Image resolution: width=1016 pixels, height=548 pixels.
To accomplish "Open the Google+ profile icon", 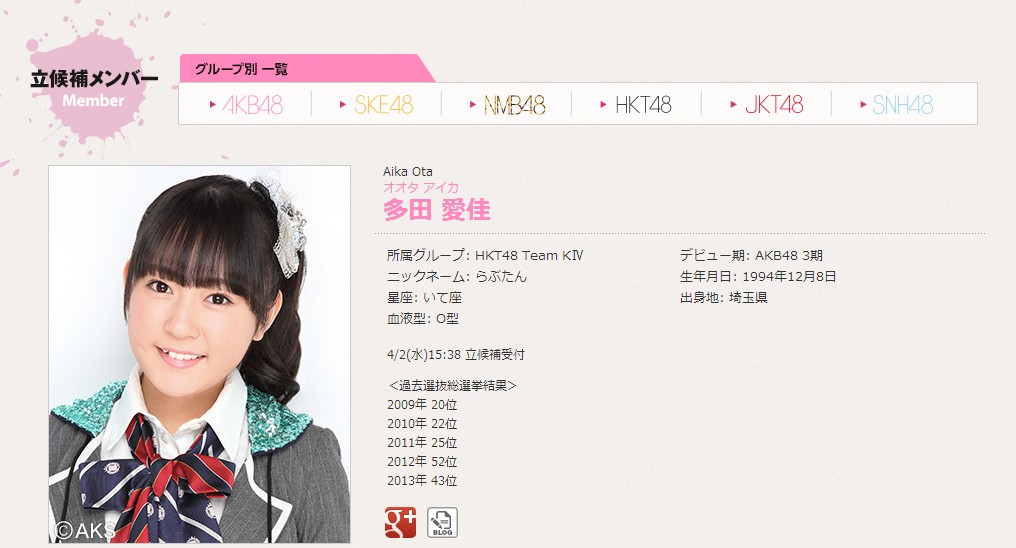I will click(x=400, y=523).
